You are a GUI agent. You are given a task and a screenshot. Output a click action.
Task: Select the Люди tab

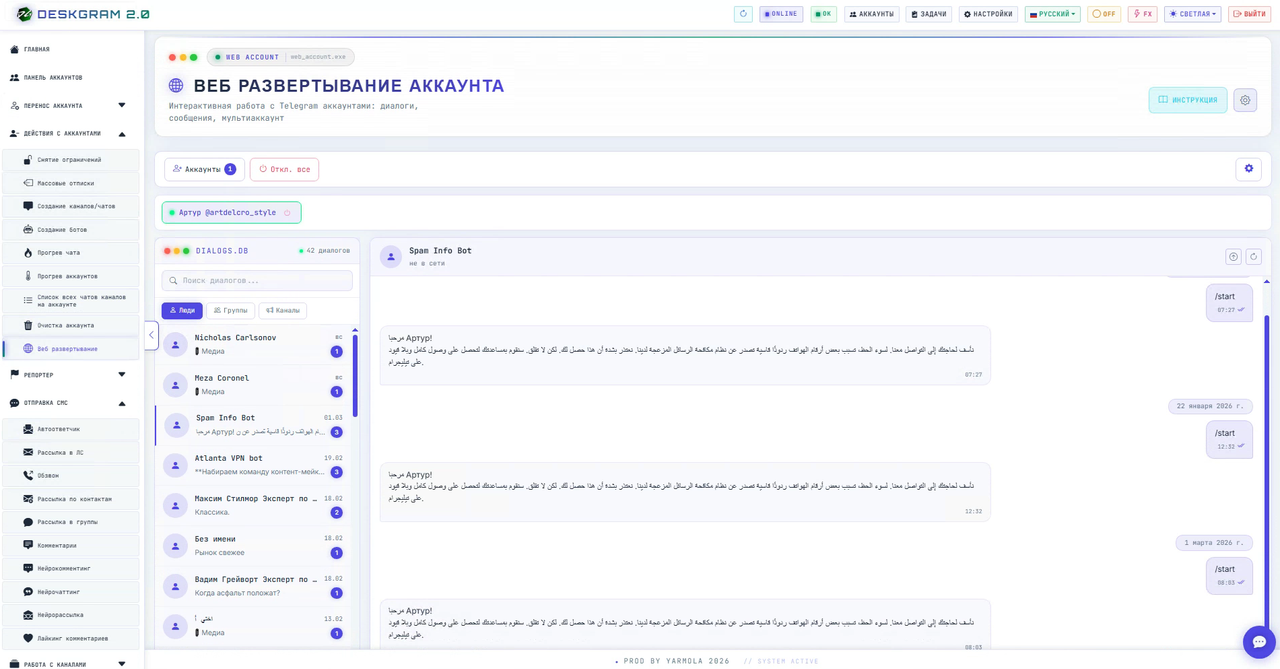182,311
